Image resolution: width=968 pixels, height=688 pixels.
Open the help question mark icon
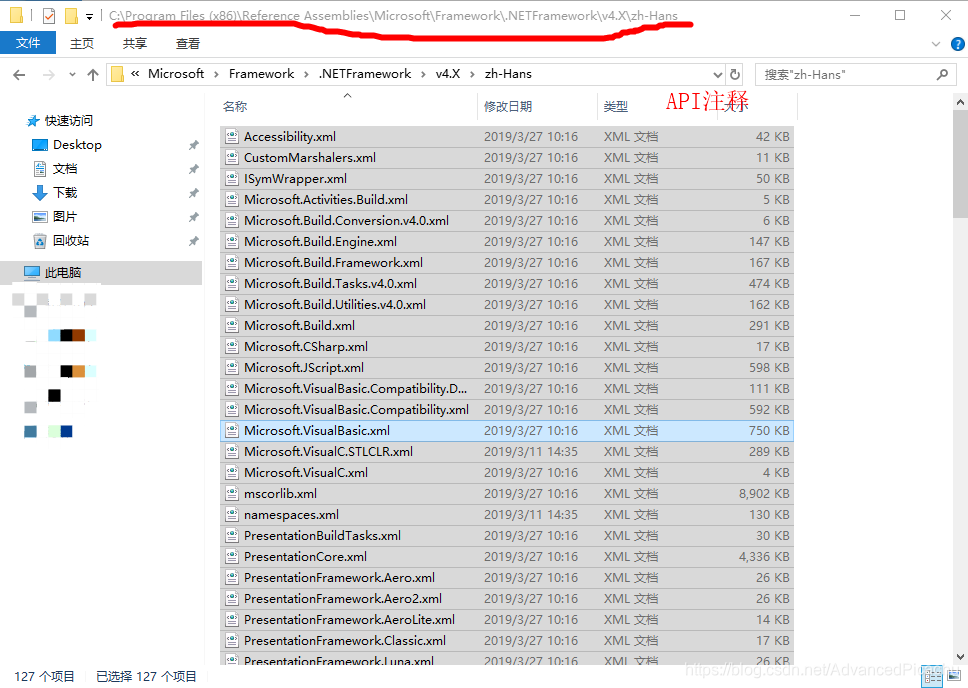[958, 44]
